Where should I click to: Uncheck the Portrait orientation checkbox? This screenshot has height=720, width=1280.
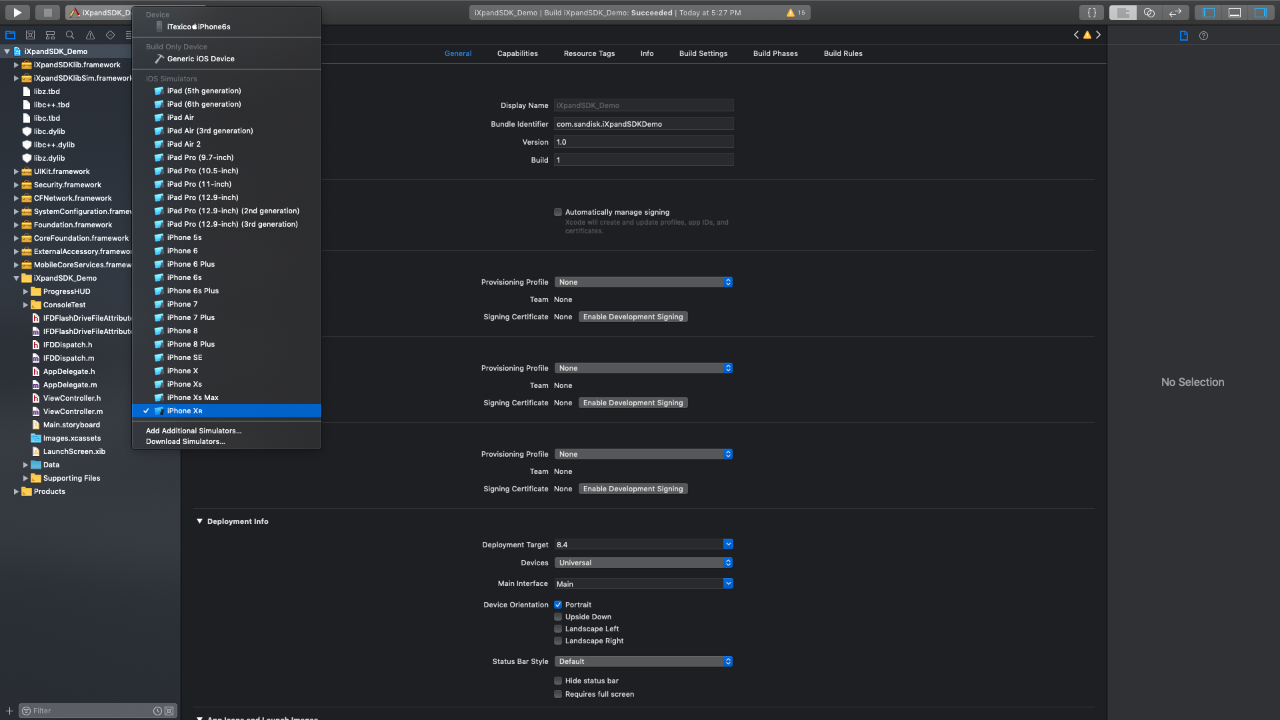pyautogui.click(x=558, y=605)
